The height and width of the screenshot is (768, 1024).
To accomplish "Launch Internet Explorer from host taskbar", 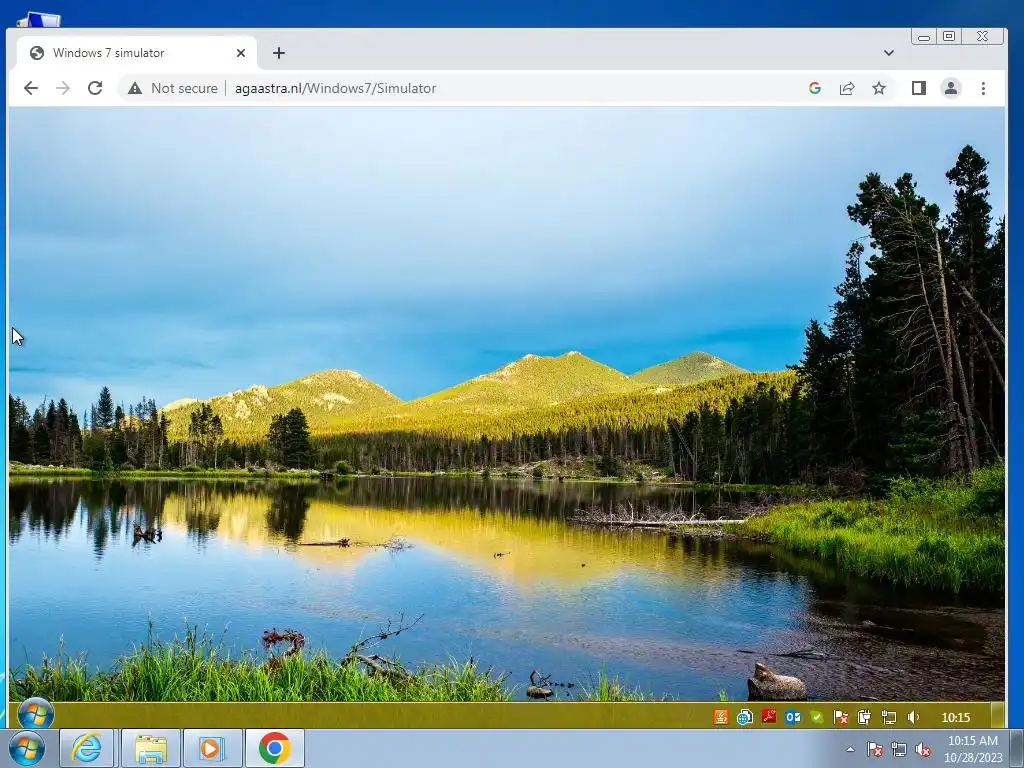I will [x=87, y=748].
